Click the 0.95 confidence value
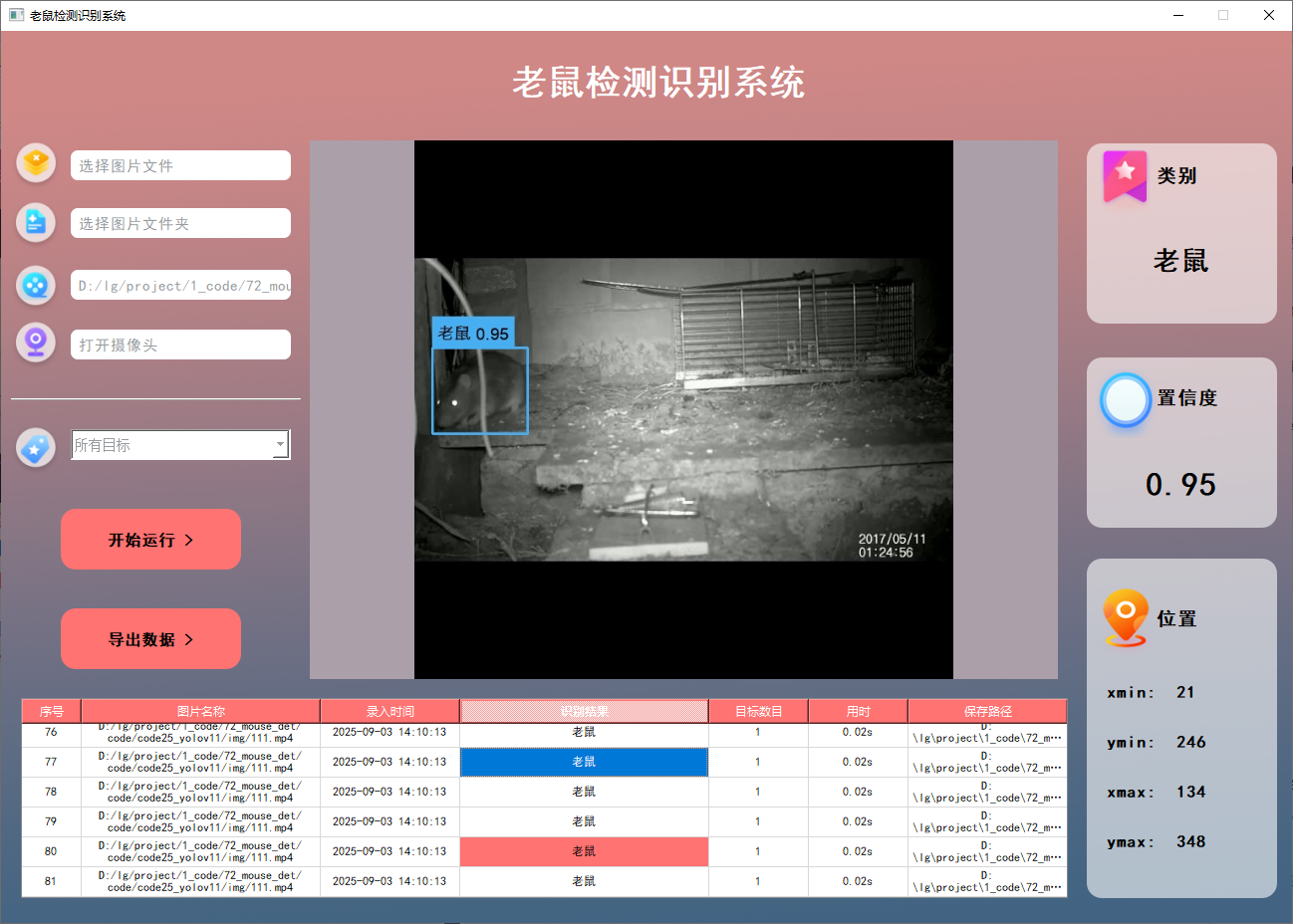This screenshot has height=924, width=1293. tap(1180, 485)
